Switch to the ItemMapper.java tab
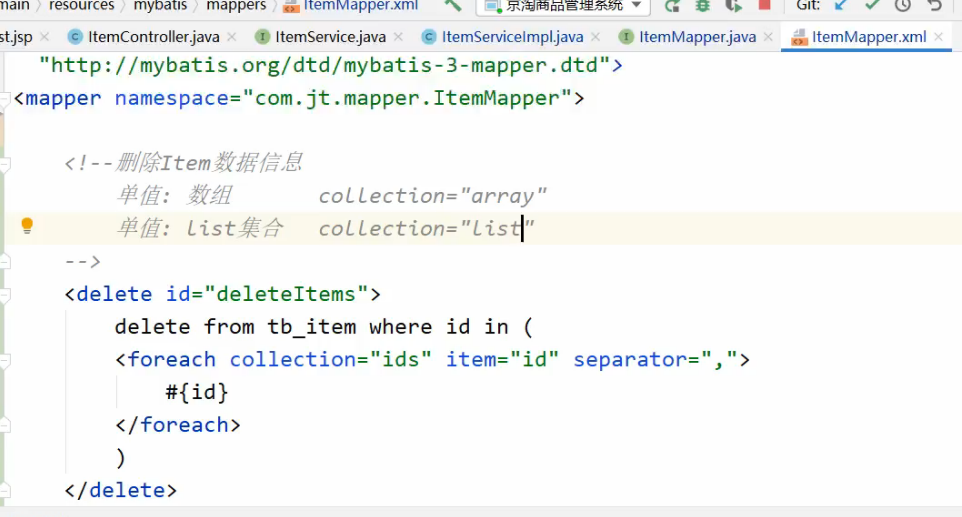This screenshot has width=962, height=517. pyautogui.click(x=697, y=37)
